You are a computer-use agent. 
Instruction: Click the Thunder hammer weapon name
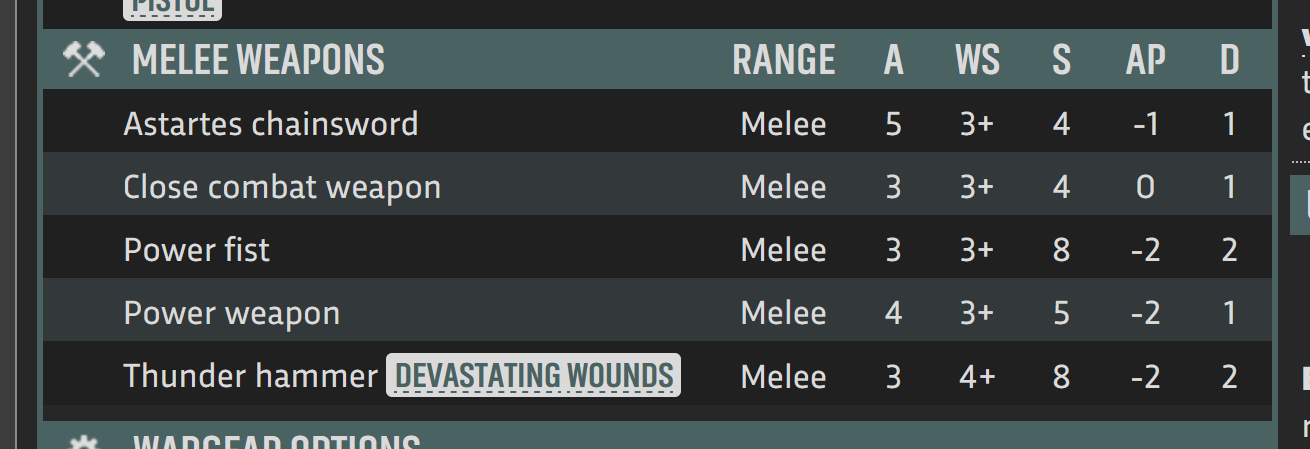point(250,376)
